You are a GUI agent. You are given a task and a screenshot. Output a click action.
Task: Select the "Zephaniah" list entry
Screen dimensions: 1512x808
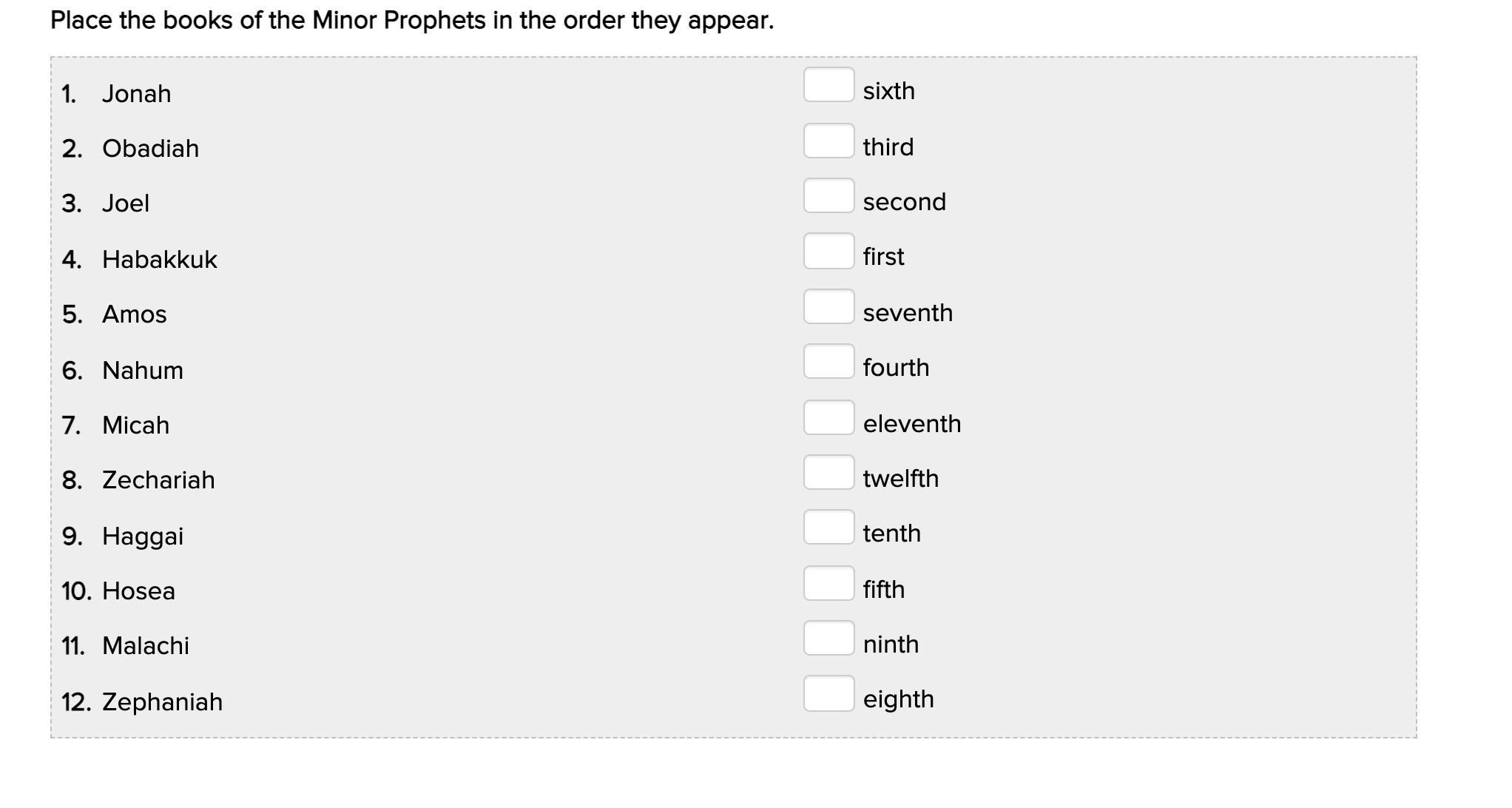click(x=162, y=702)
